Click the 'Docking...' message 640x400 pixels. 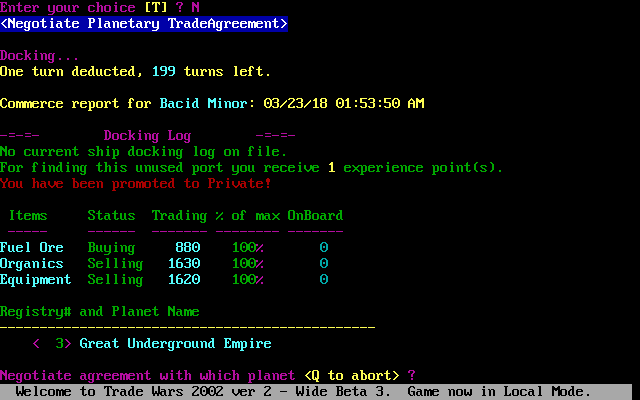tap(40, 56)
